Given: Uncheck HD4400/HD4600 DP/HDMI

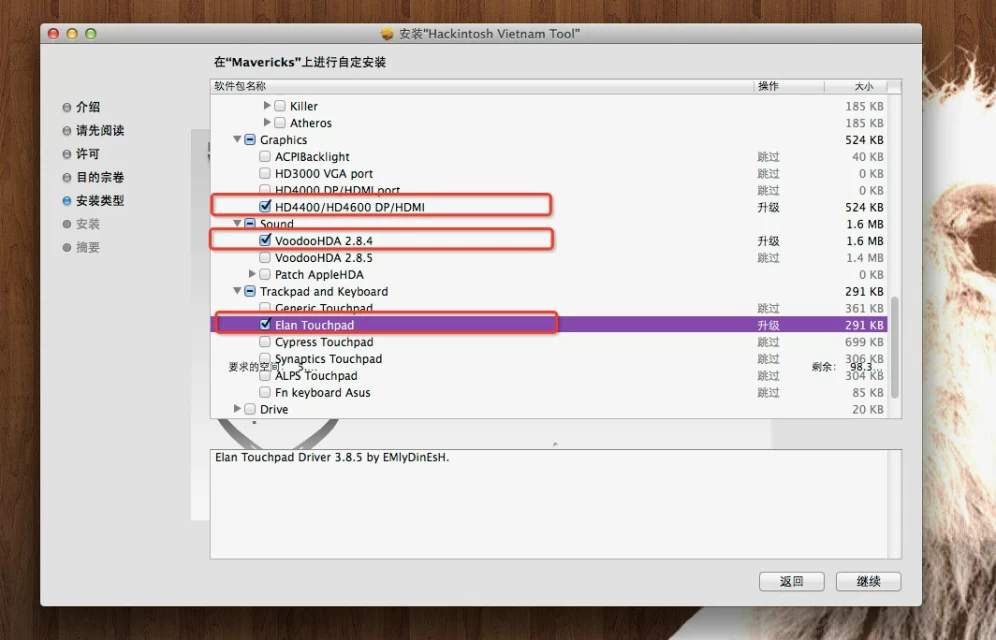Looking at the screenshot, I should click(266, 206).
